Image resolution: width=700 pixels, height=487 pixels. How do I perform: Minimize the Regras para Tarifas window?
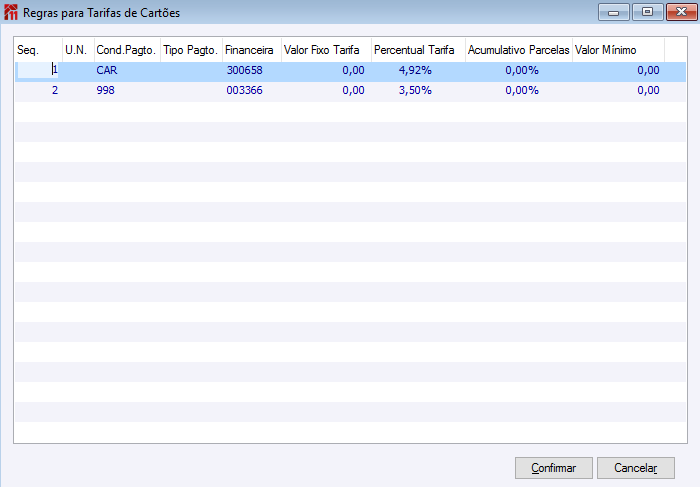613,12
